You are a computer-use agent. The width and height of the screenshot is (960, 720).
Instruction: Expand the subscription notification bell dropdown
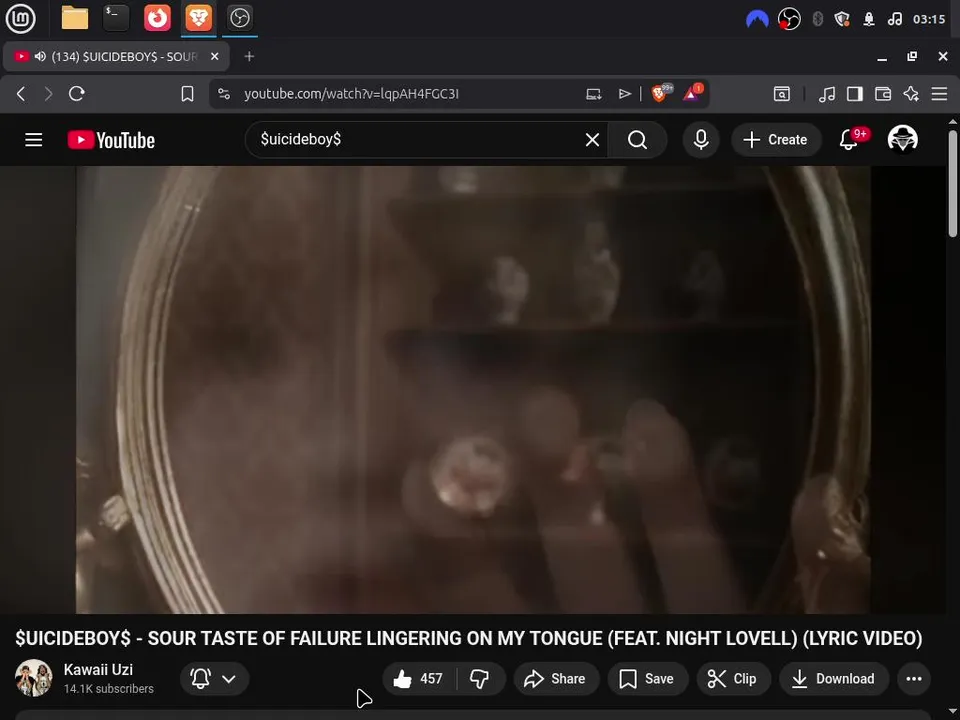click(x=214, y=678)
